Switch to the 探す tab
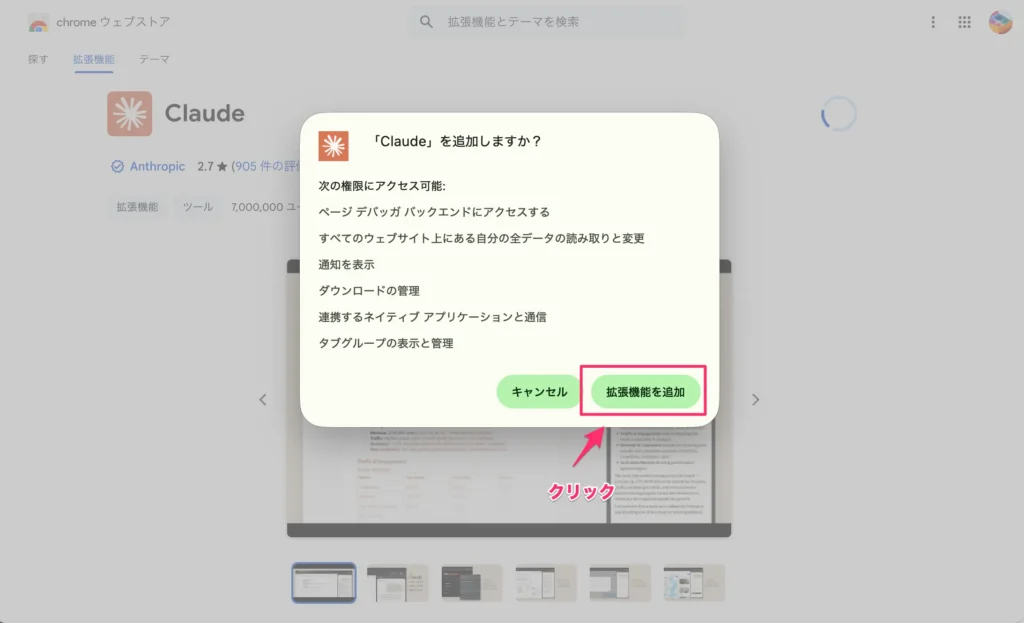This screenshot has height=623, width=1024. pyautogui.click(x=38, y=59)
